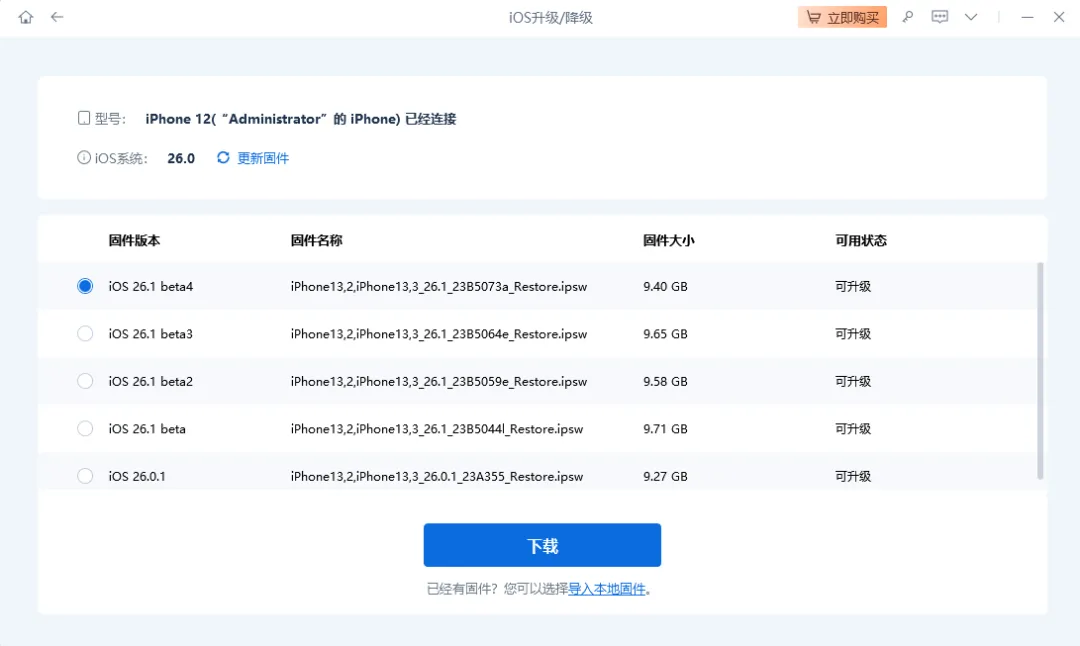The width and height of the screenshot is (1080, 646).
Task: Select the iOS 26.1 beta4 radio button
Action: [x=85, y=286]
